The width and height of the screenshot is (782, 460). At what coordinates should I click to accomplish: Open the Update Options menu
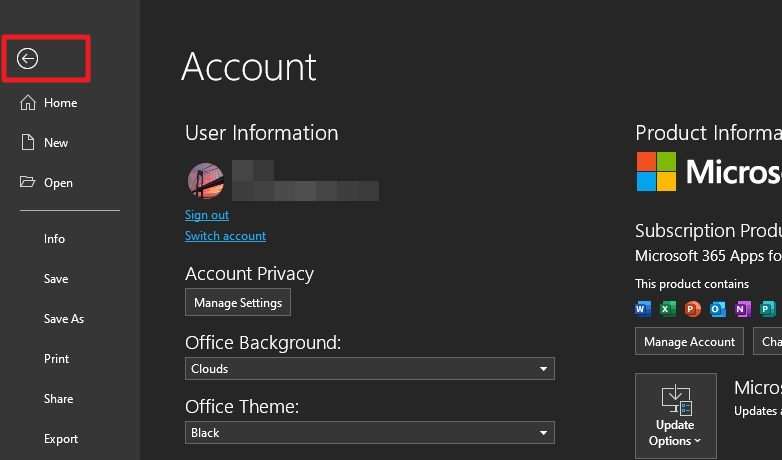pos(676,416)
